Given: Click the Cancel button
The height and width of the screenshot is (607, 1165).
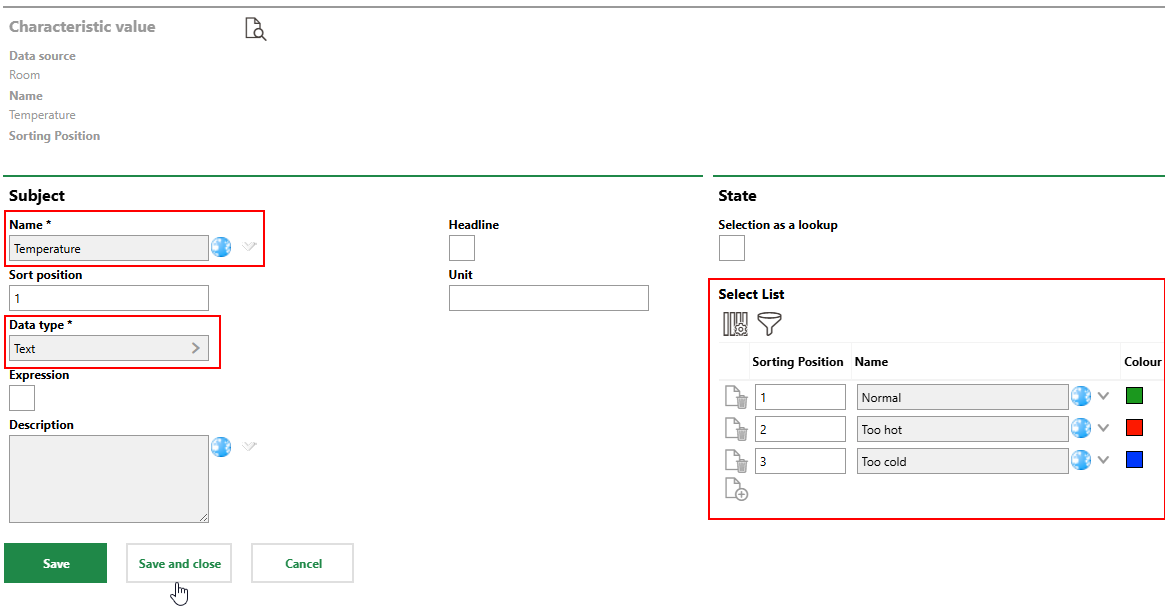Looking at the screenshot, I should coord(302,563).
